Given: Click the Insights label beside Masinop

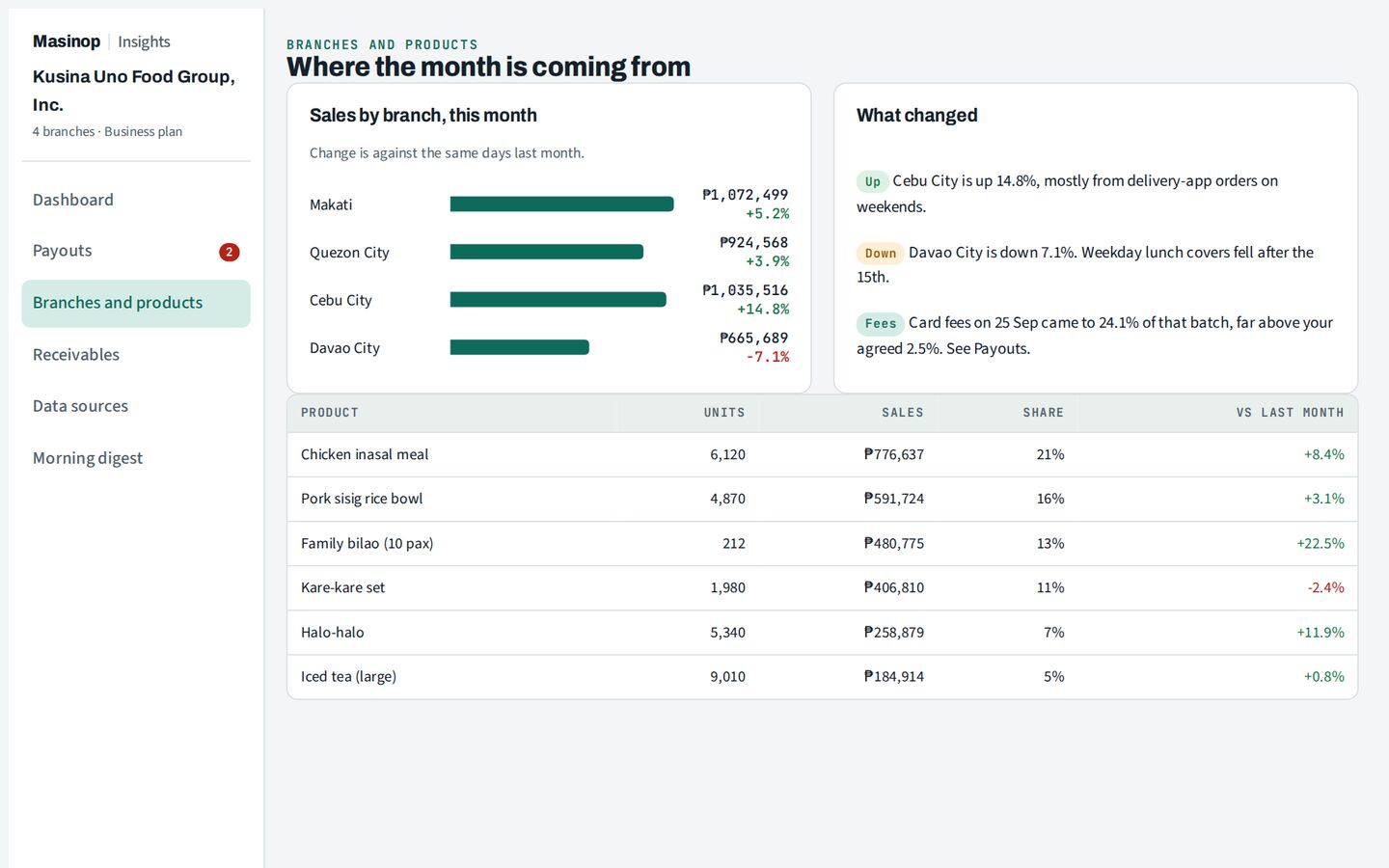Looking at the screenshot, I should click(144, 41).
